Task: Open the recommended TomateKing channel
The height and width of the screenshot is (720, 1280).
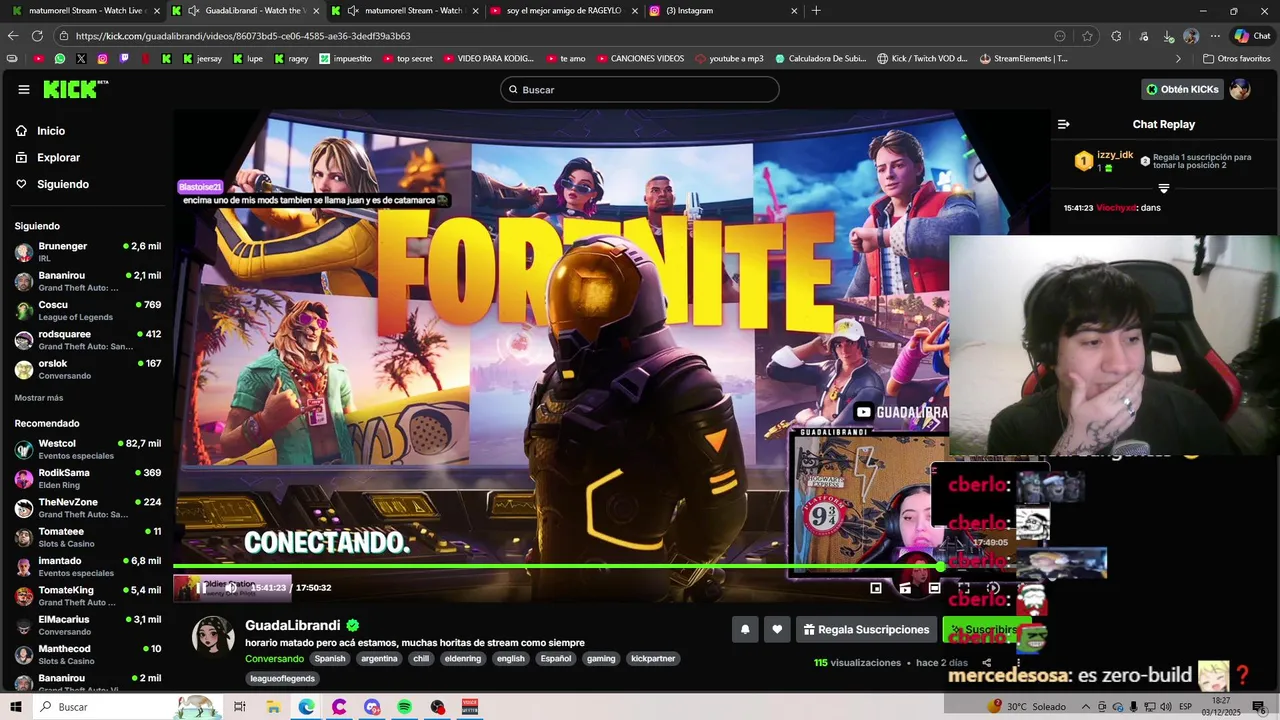Action: tap(87, 596)
